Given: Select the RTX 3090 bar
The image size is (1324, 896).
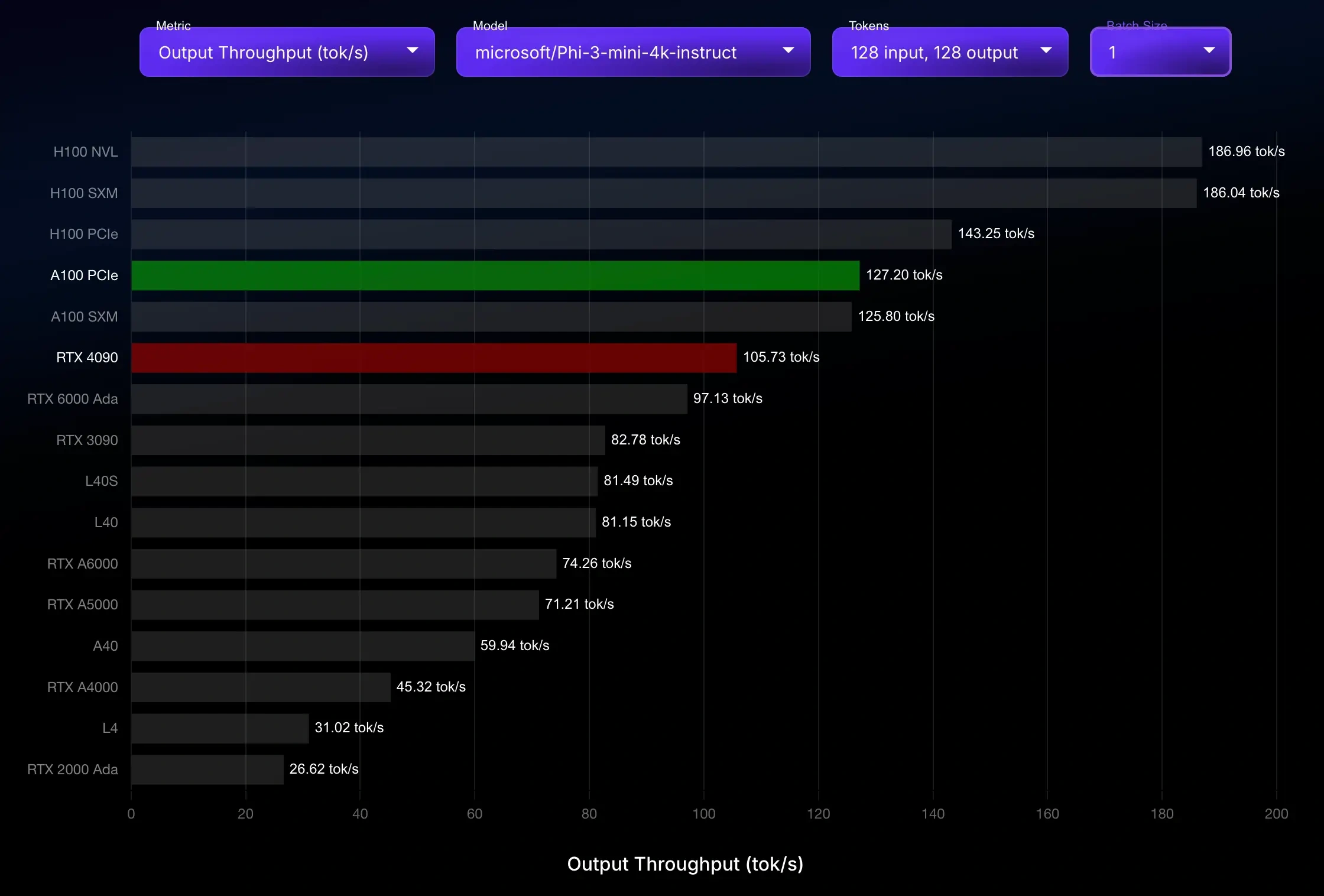Looking at the screenshot, I should pos(368,440).
